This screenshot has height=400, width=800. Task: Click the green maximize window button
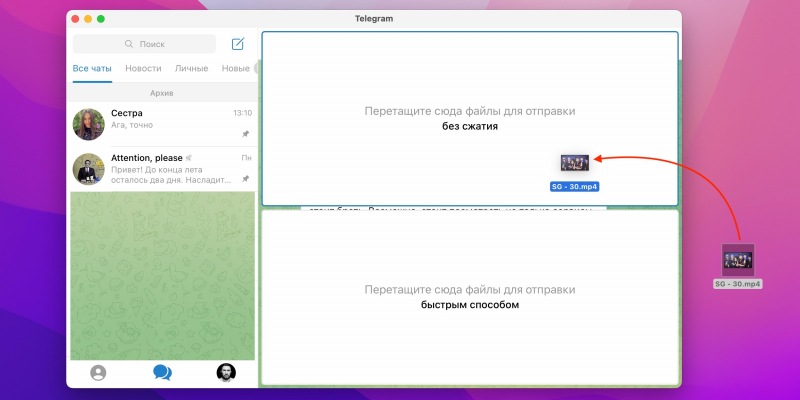[x=101, y=19]
